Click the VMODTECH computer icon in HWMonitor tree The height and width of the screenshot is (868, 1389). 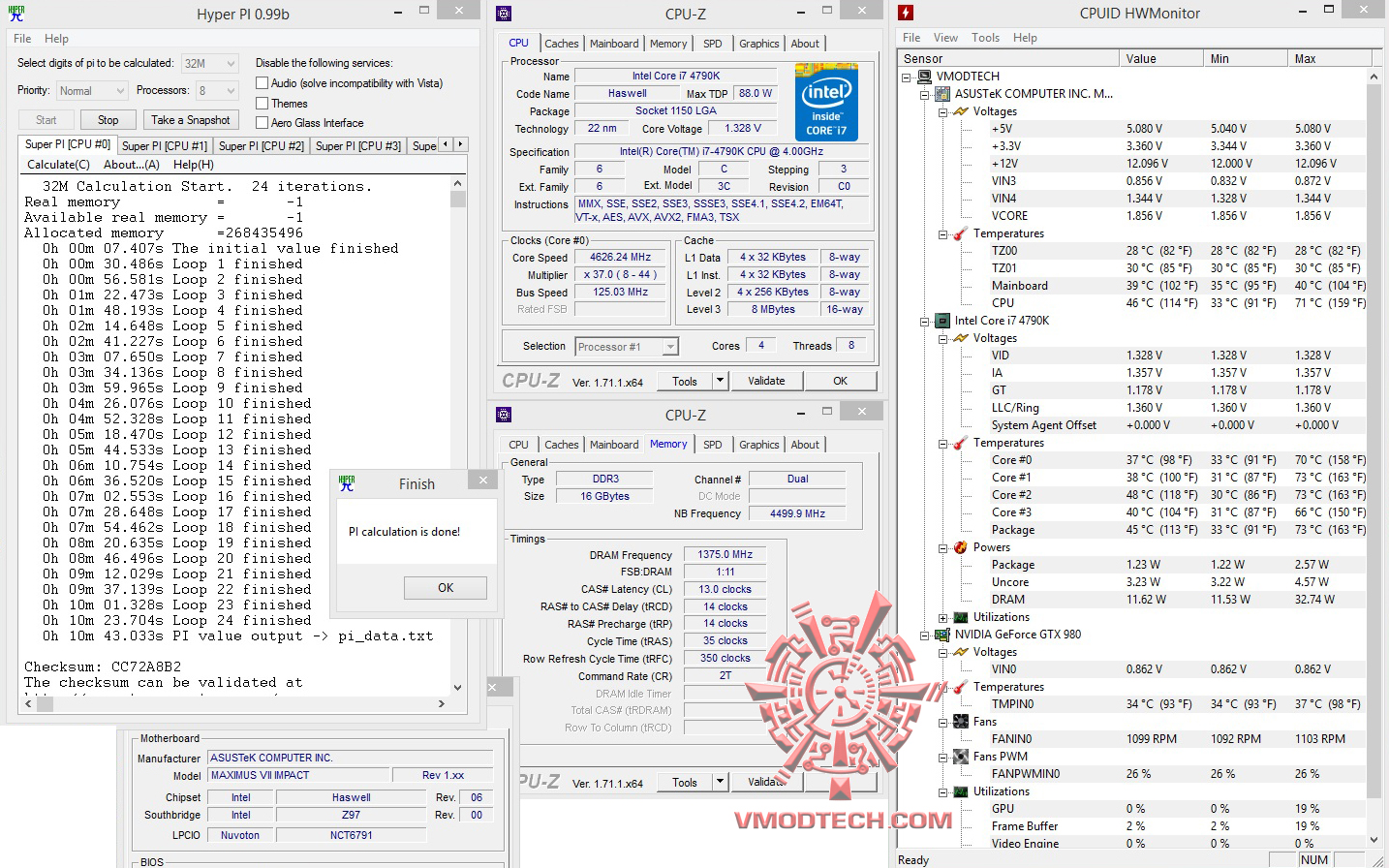pyautogui.click(x=925, y=77)
